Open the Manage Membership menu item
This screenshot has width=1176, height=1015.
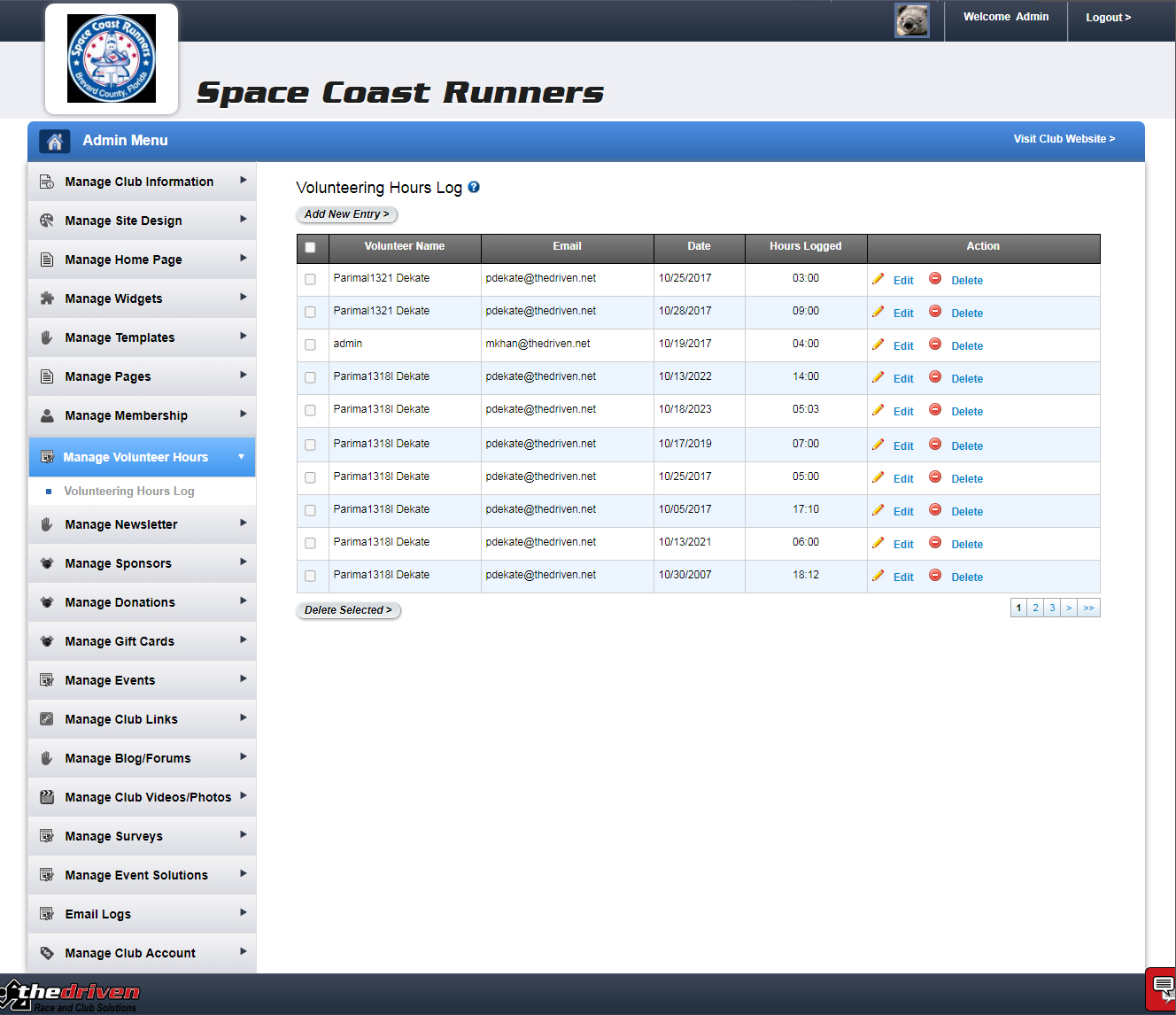(x=126, y=415)
